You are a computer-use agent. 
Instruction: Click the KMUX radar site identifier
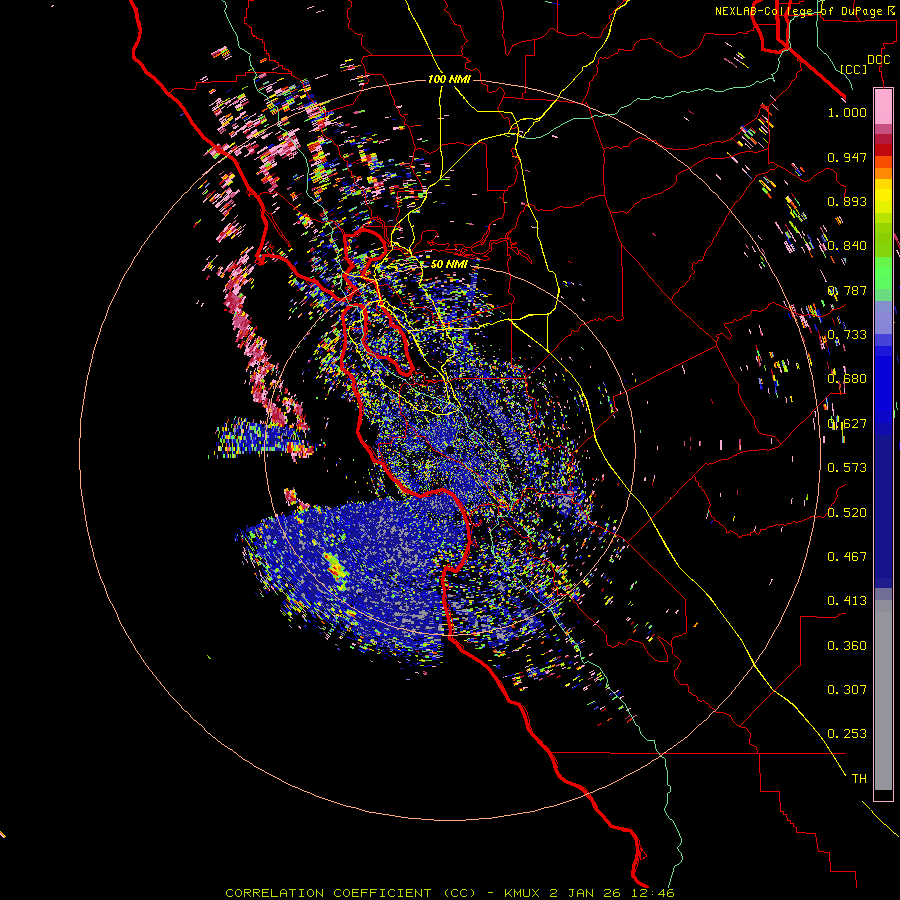coord(522,893)
